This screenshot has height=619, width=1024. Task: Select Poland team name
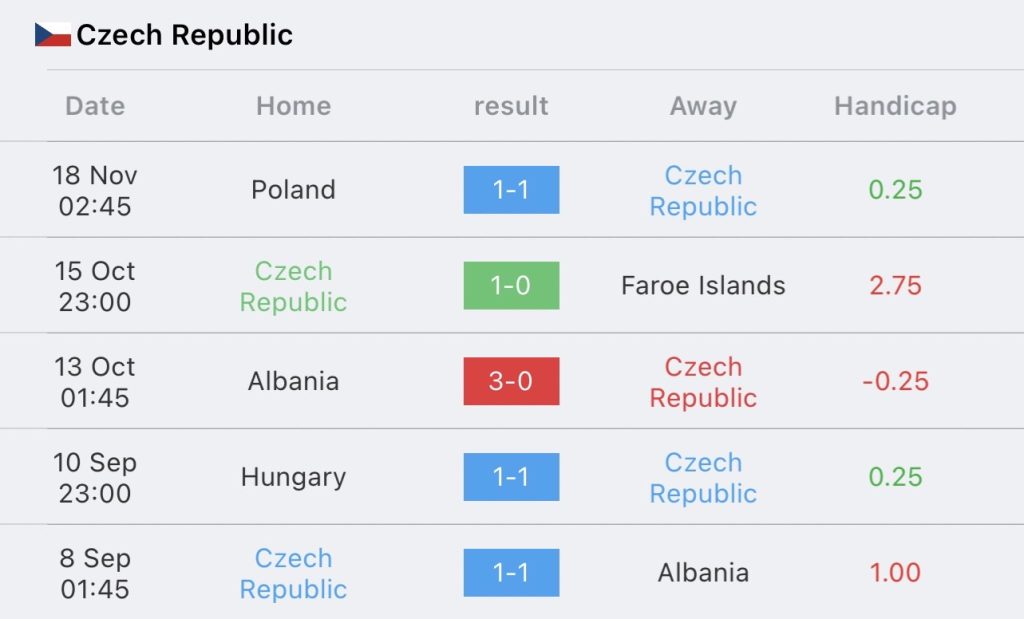pos(293,190)
